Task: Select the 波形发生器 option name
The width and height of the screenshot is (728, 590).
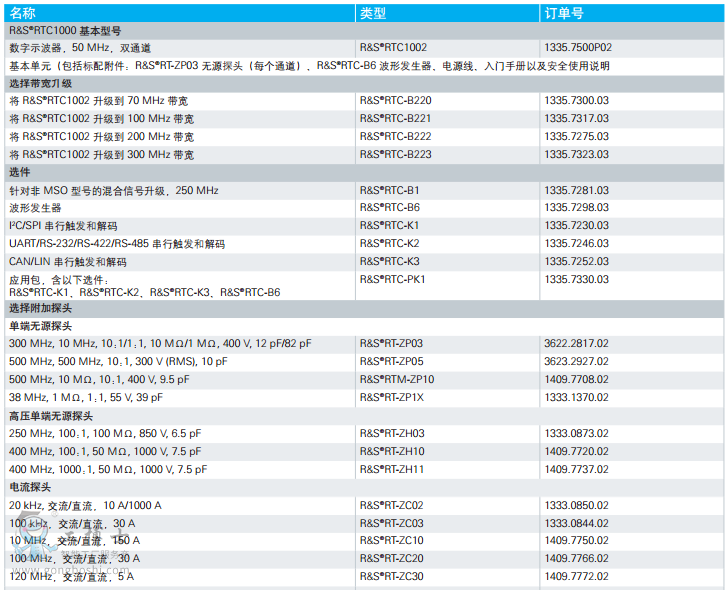Action: click(35, 208)
